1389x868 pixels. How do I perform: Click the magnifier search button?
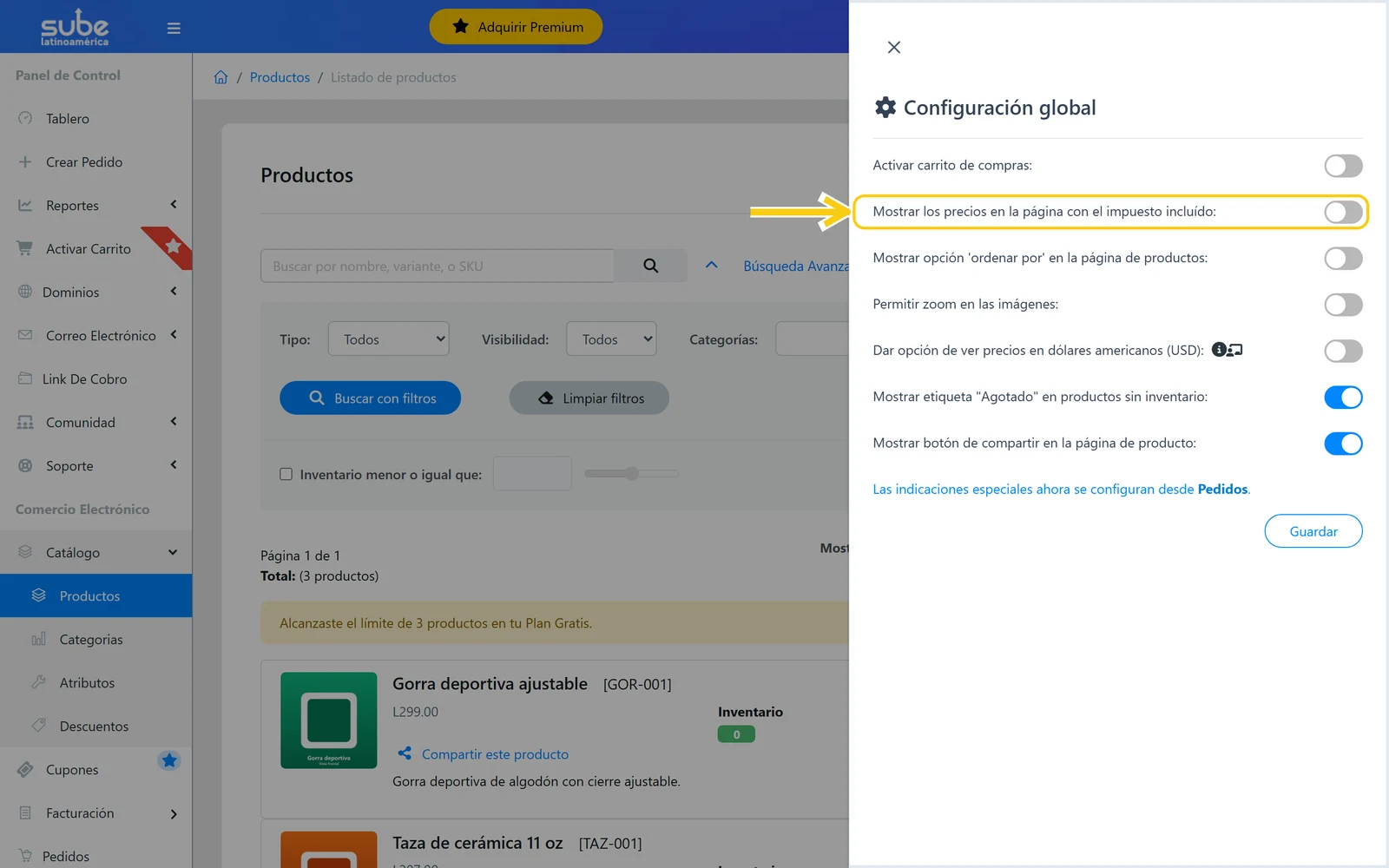point(650,266)
